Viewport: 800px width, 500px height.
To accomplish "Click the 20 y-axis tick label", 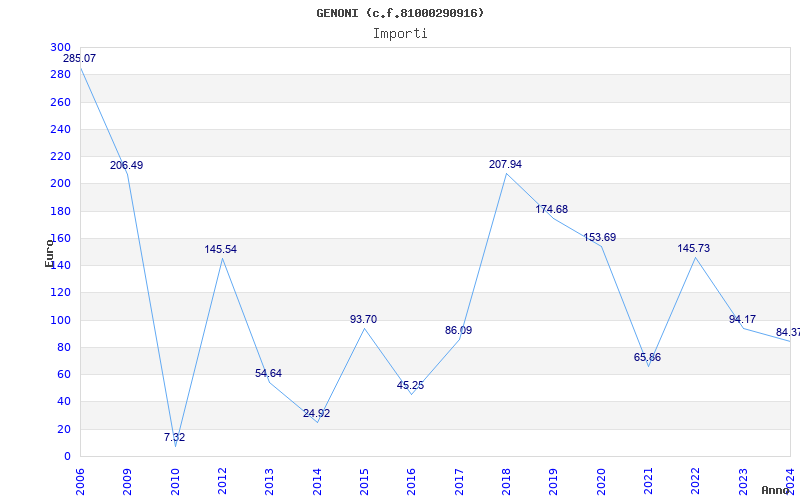I will pos(64,430).
